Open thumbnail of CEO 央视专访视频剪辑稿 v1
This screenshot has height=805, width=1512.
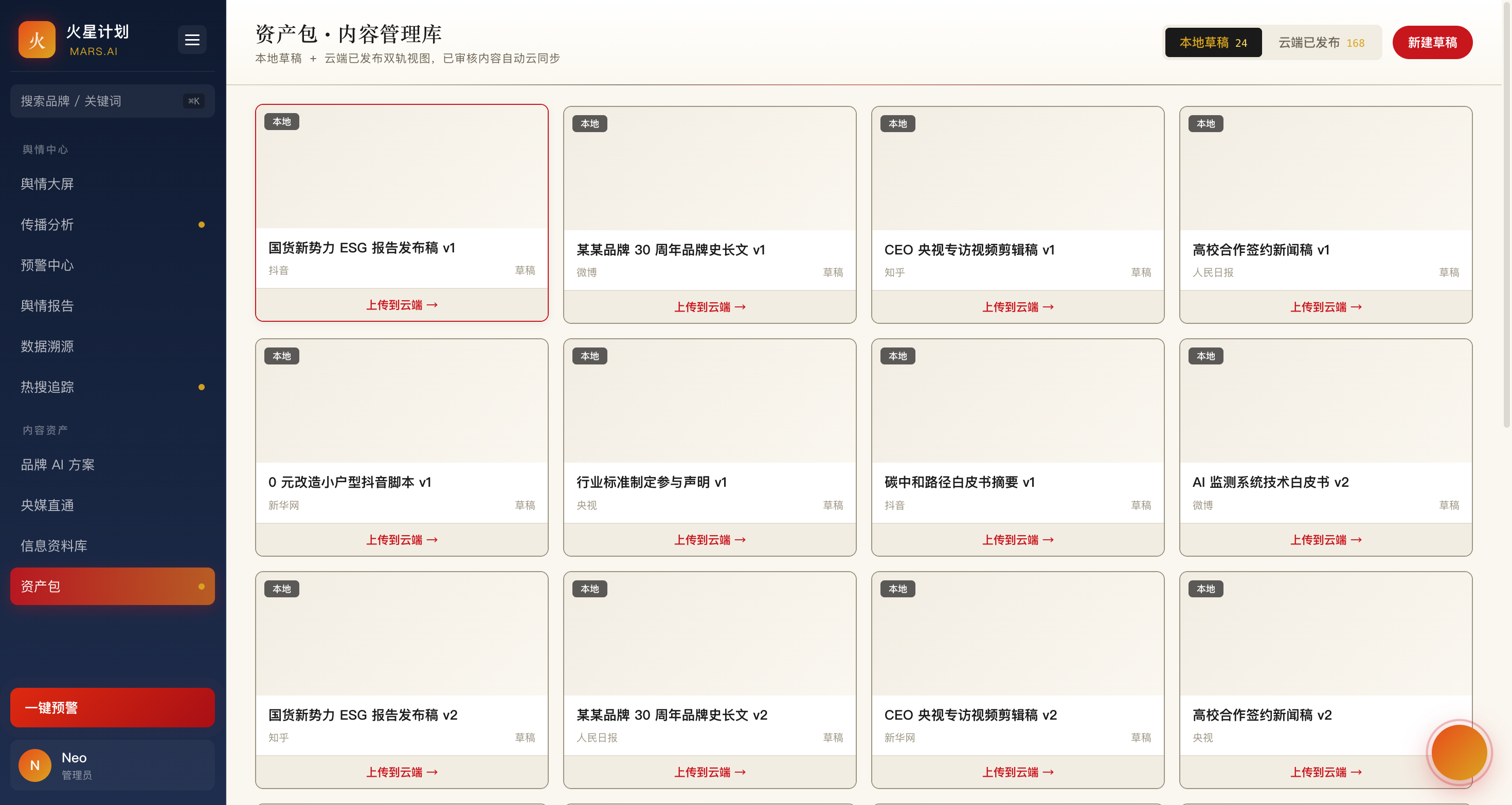pyautogui.click(x=1018, y=169)
